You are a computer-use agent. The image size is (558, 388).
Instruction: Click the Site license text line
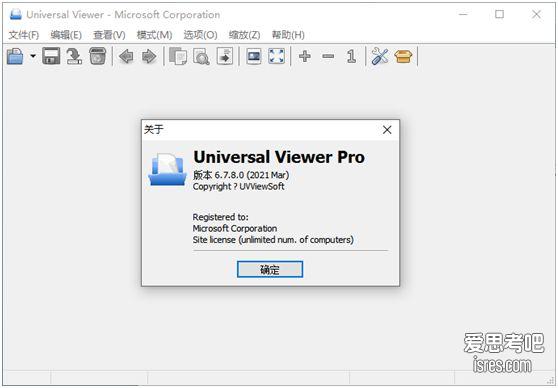[273, 240]
